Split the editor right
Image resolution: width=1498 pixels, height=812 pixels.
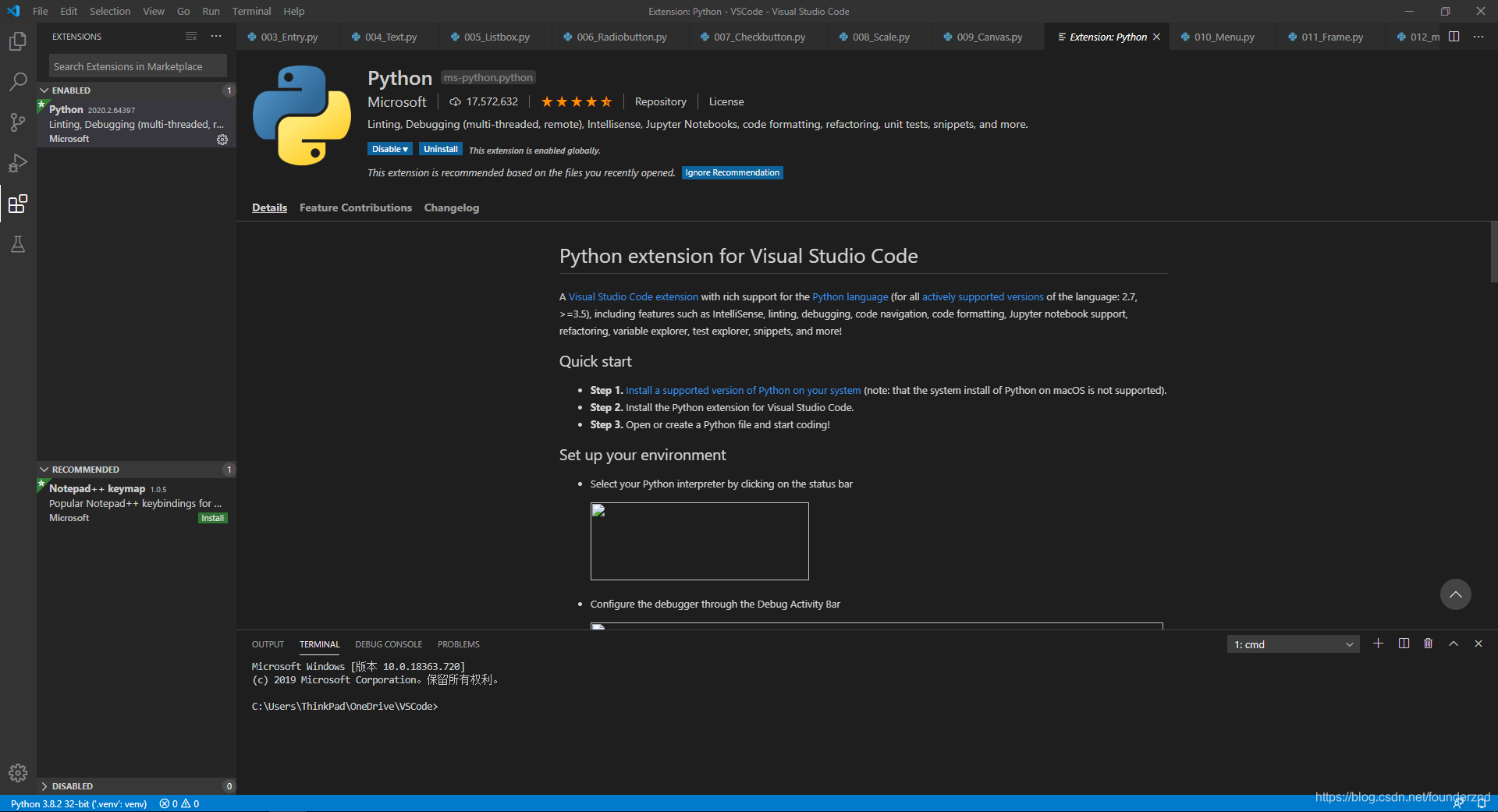point(1454,37)
